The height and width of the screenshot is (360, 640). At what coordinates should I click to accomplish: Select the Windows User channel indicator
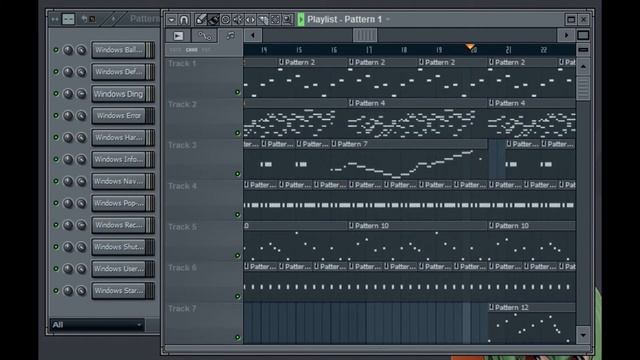tap(150, 269)
